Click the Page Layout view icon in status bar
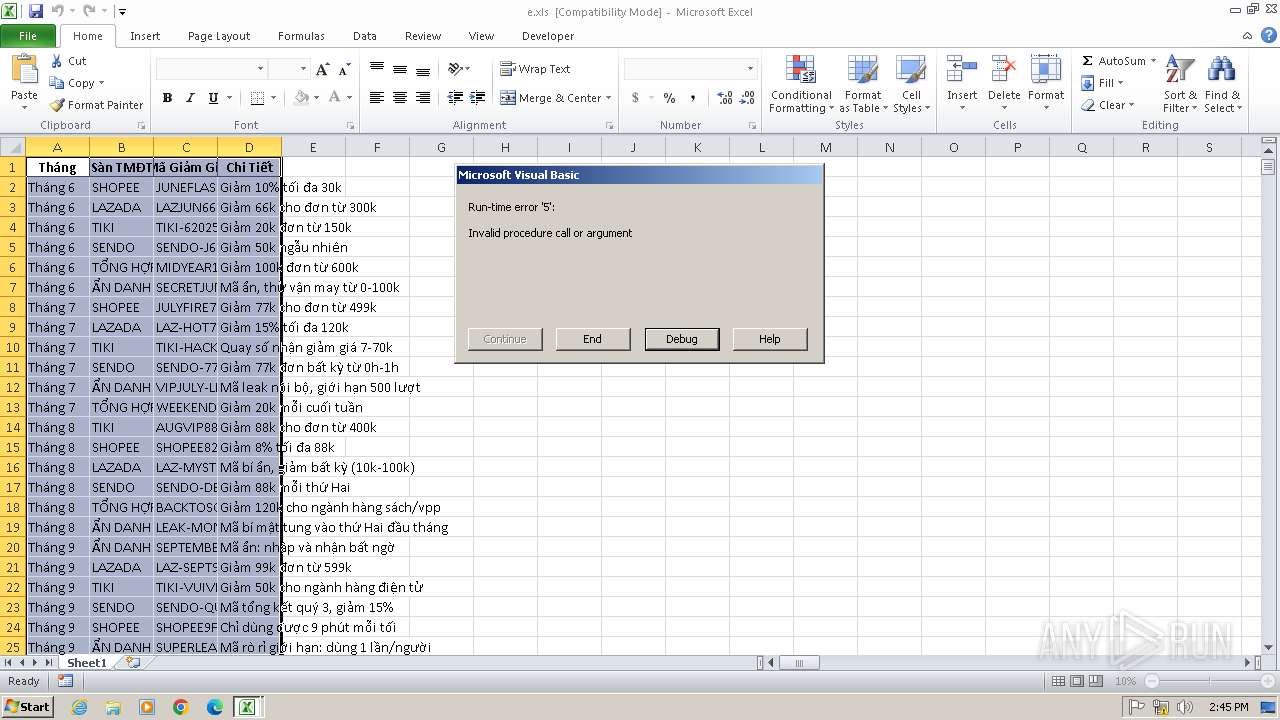1280x720 pixels. [1076, 681]
